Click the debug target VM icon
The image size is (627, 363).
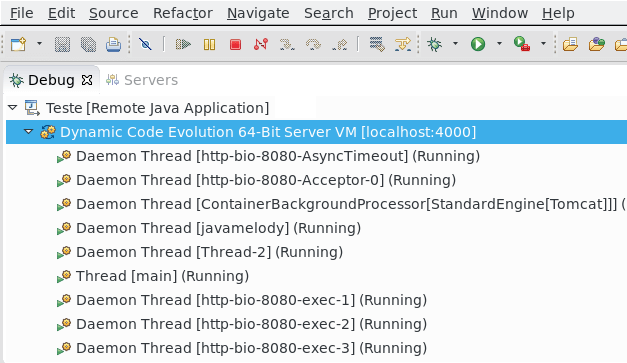(x=48, y=132)
